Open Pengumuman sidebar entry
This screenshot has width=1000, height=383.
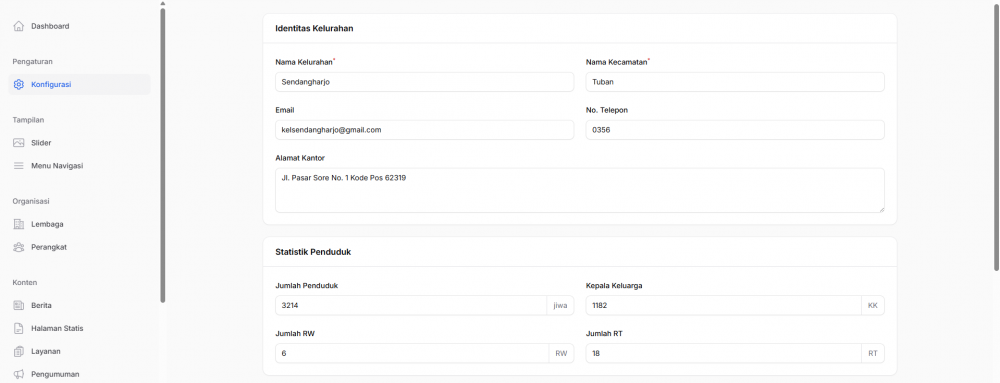click(x=79, y=374)
